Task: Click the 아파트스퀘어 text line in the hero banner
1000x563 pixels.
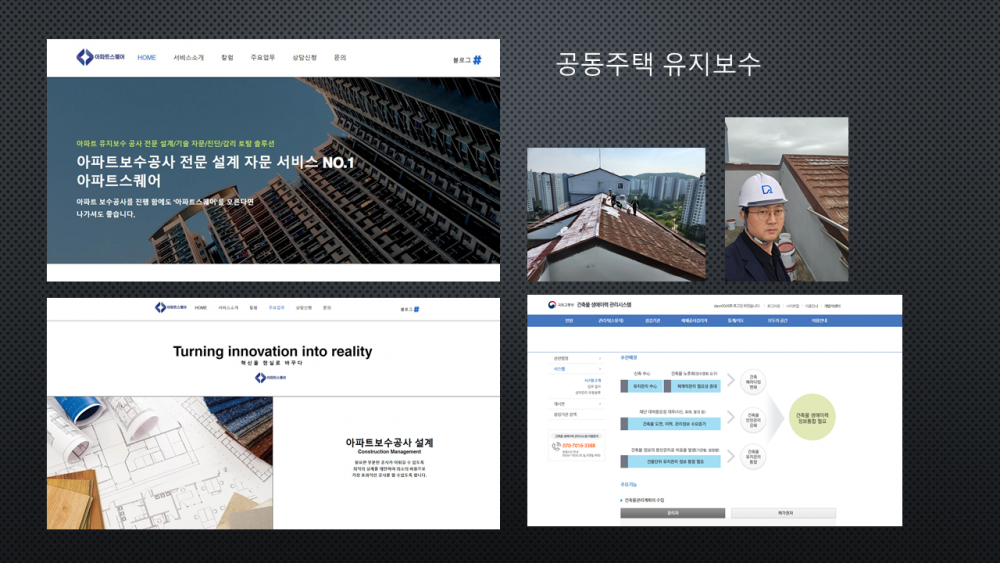Action: pos(119,180)
